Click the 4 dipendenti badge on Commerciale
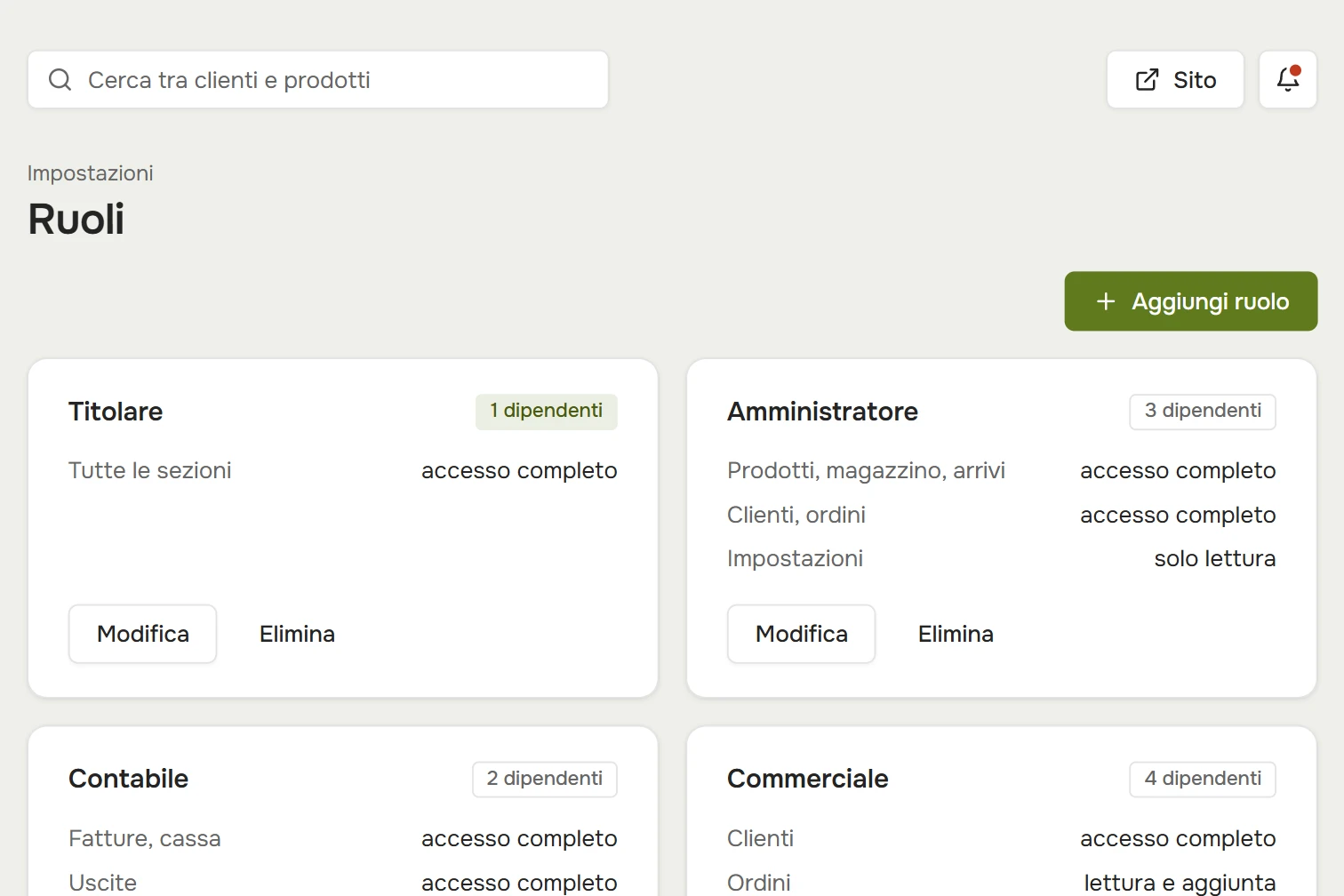Image resolution: width=1344 pixels, height=896 pixels. pyautogui.click(x=1203, y=780)
